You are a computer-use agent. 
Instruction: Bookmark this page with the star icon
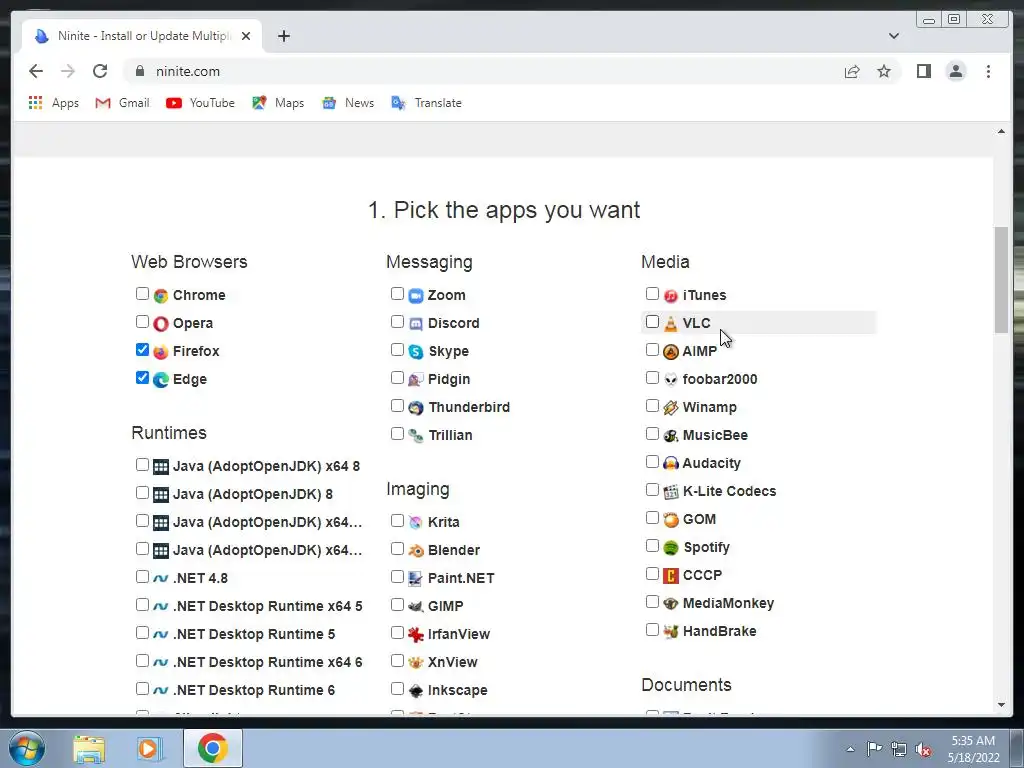(884, 71)
